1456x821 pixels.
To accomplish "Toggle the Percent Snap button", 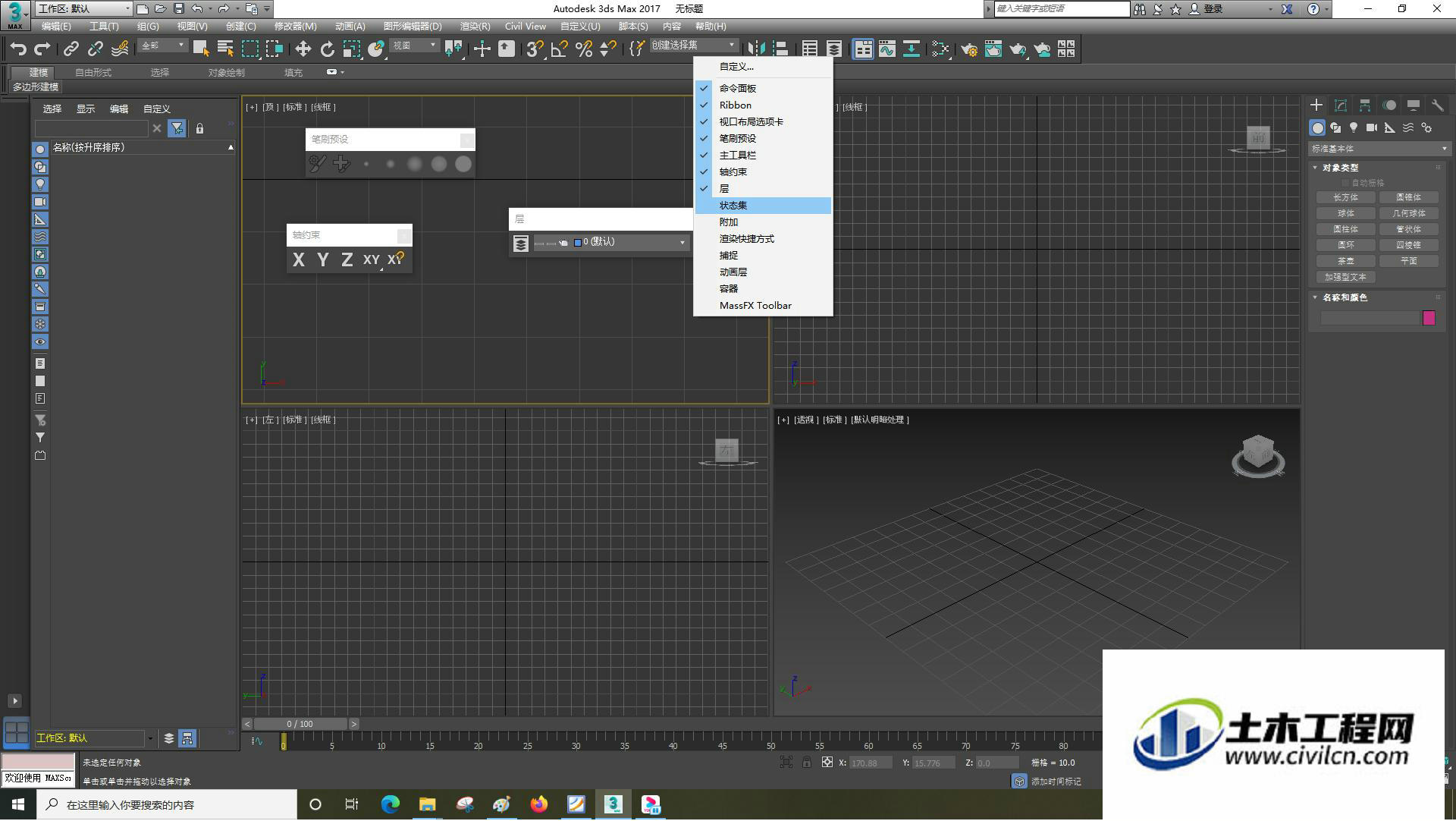I will click(584, 49).
